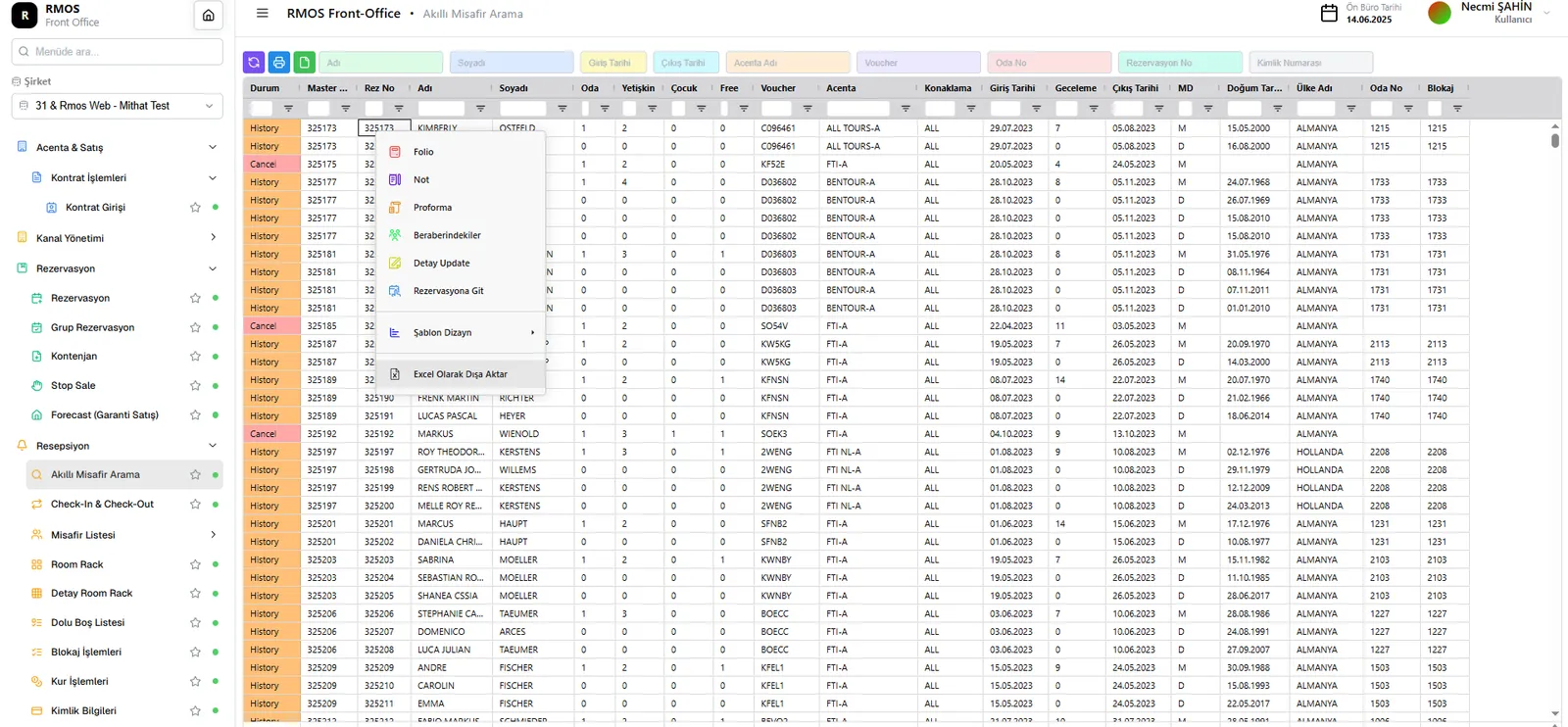The height and width of the screenshot is (727, 1568).
Task: Open the Kontrat Girişi page
Action: click(x=95, y=208)
